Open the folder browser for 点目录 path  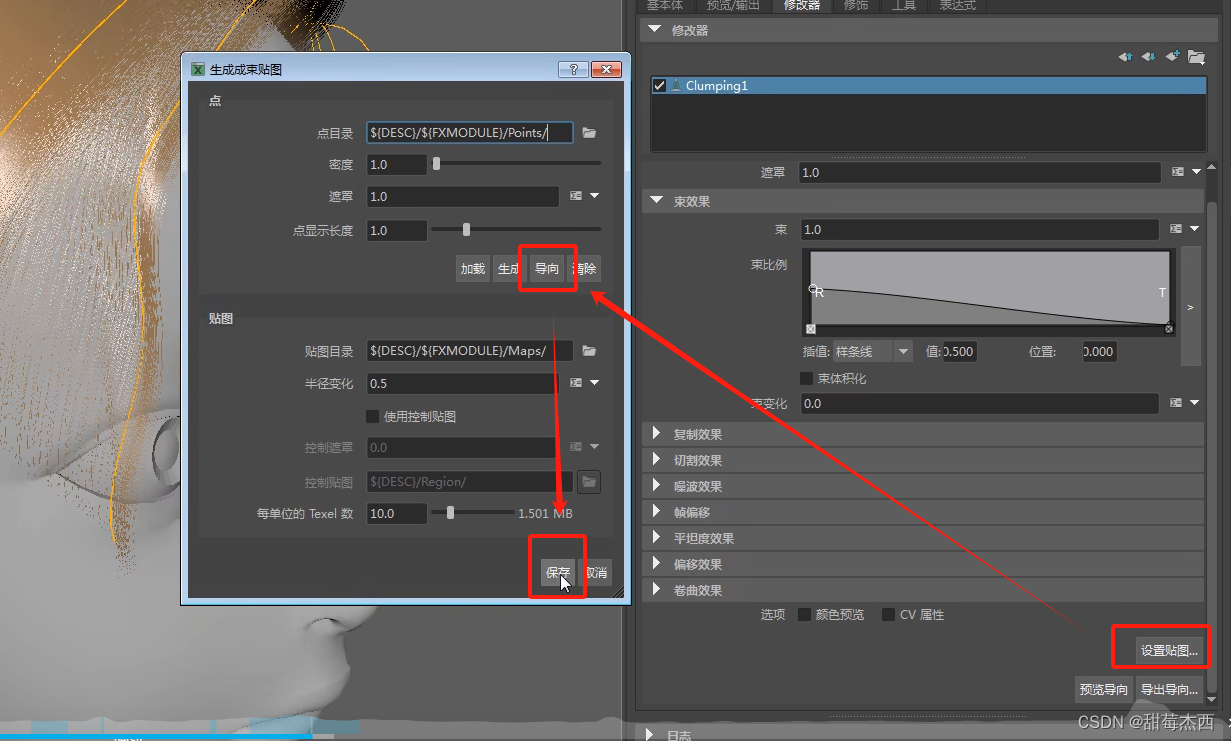pos(589,131)
